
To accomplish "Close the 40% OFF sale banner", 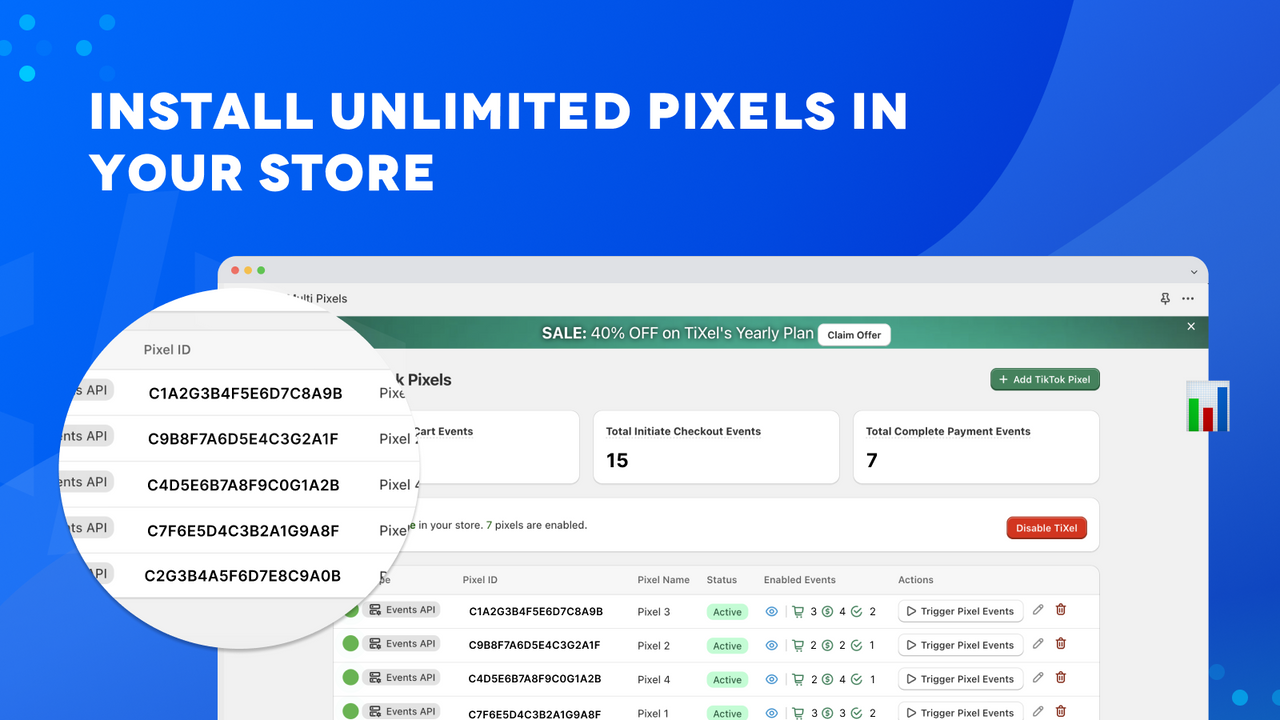I will pyautogui.click(x=1191, y=326).
